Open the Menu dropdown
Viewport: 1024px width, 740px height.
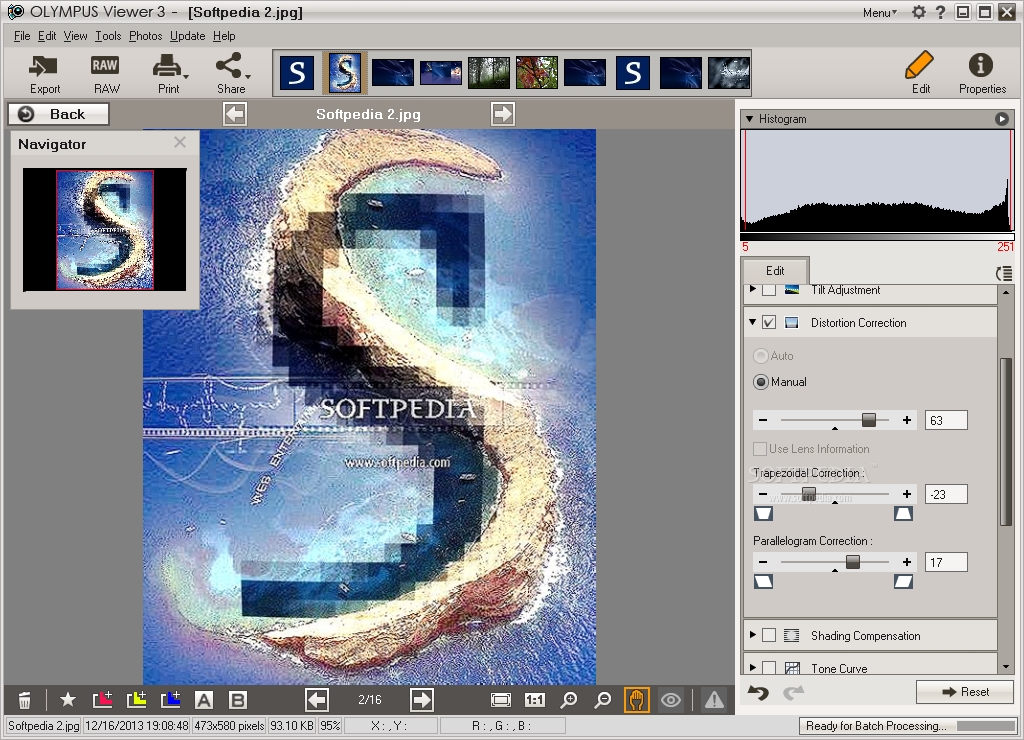[x=879, y=12]
